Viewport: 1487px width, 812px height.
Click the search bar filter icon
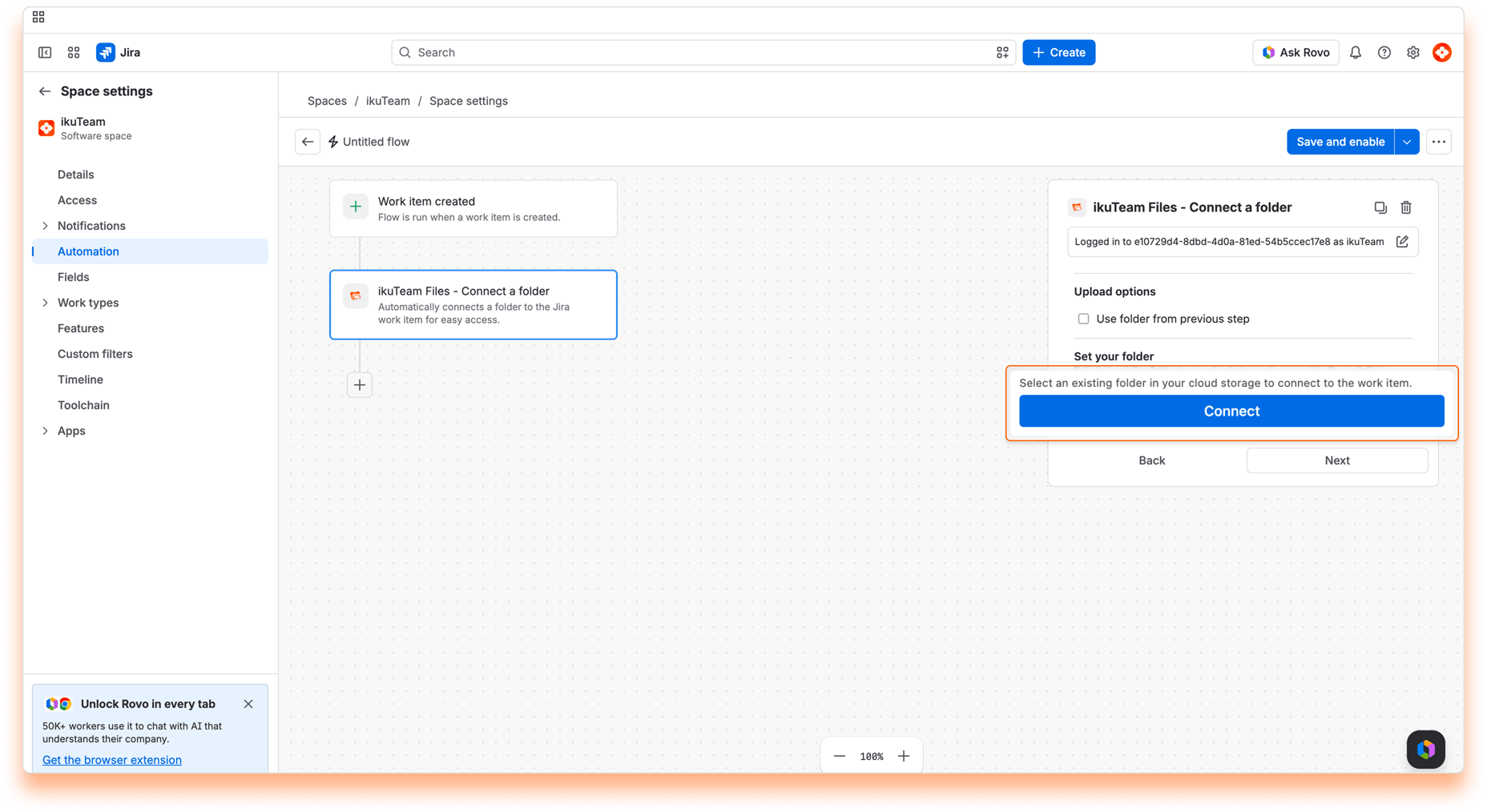1001,53
